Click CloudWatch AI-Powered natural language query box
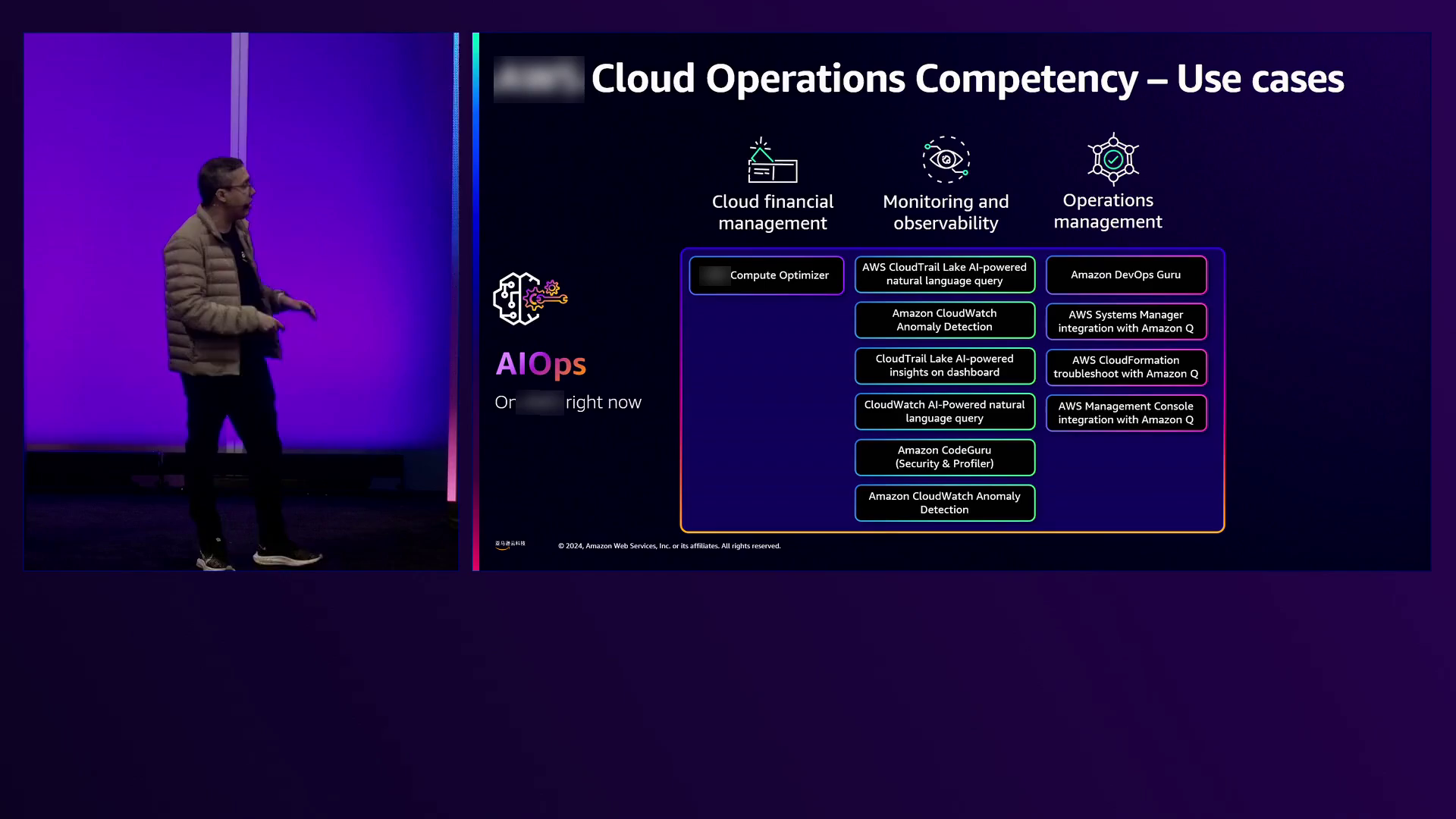This screenshot has width=1456, height=819. pyautogui.click(x=944, y=412)
